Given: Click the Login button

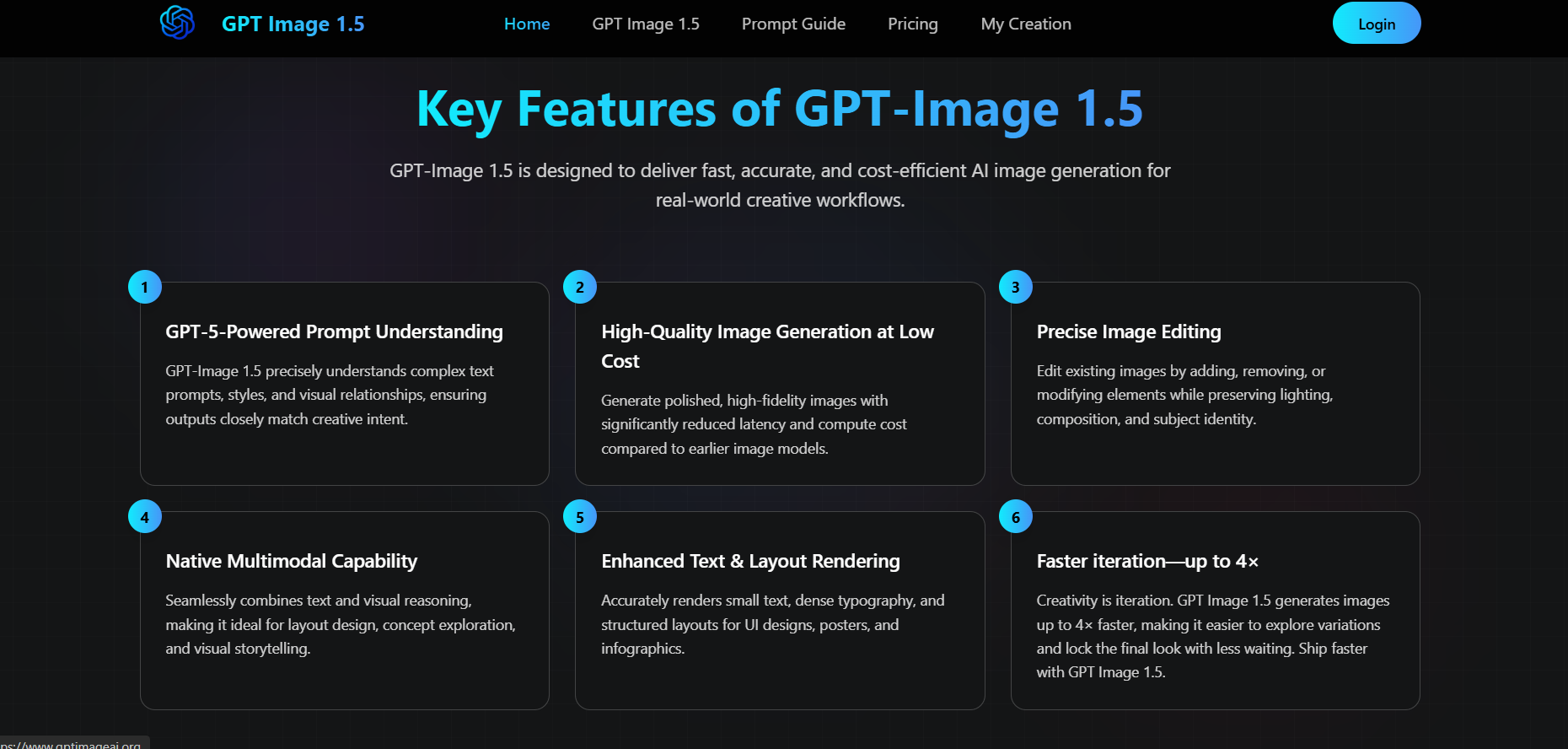Looking at the screenshot, I should coord(1377,24).
